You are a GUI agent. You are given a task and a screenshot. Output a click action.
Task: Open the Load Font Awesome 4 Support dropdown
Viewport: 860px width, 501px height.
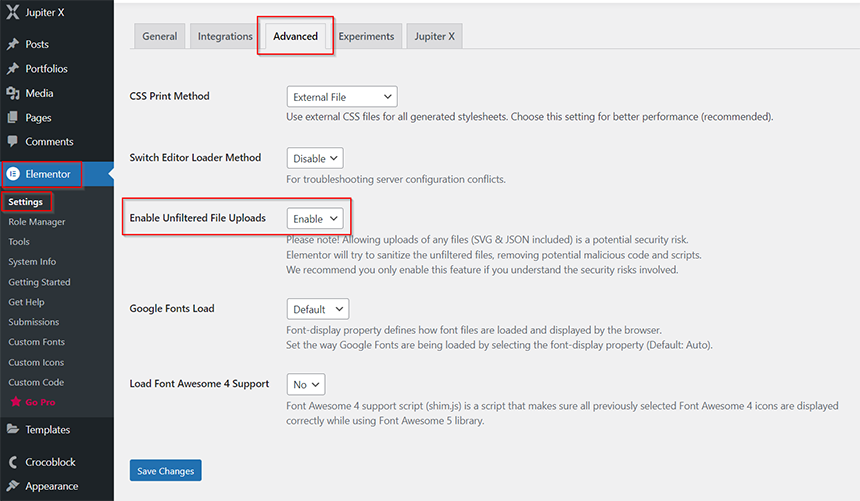pyautogui.click(x=305, y=384)
